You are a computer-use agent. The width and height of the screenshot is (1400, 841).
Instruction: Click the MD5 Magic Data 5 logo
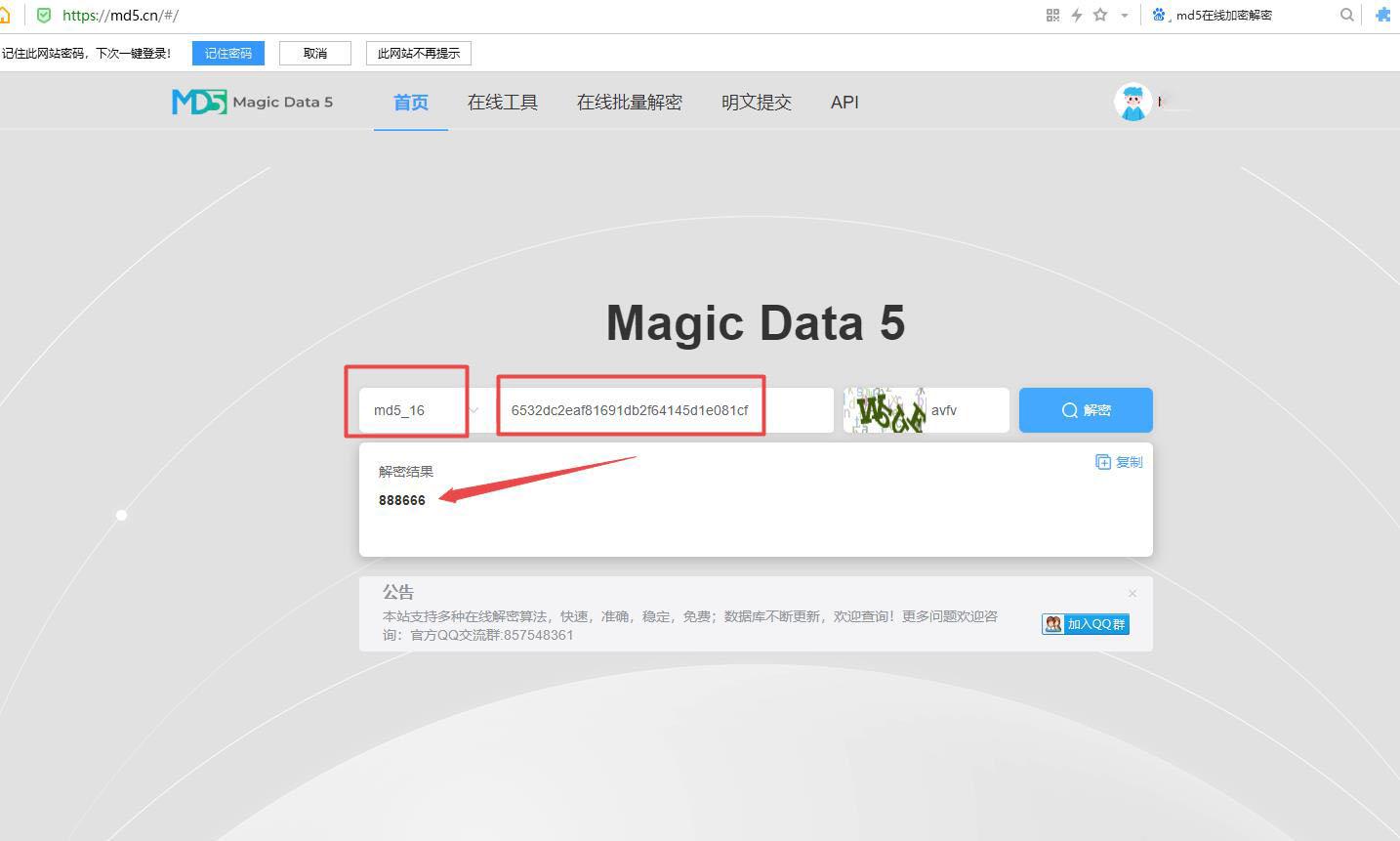pos(252,102)
